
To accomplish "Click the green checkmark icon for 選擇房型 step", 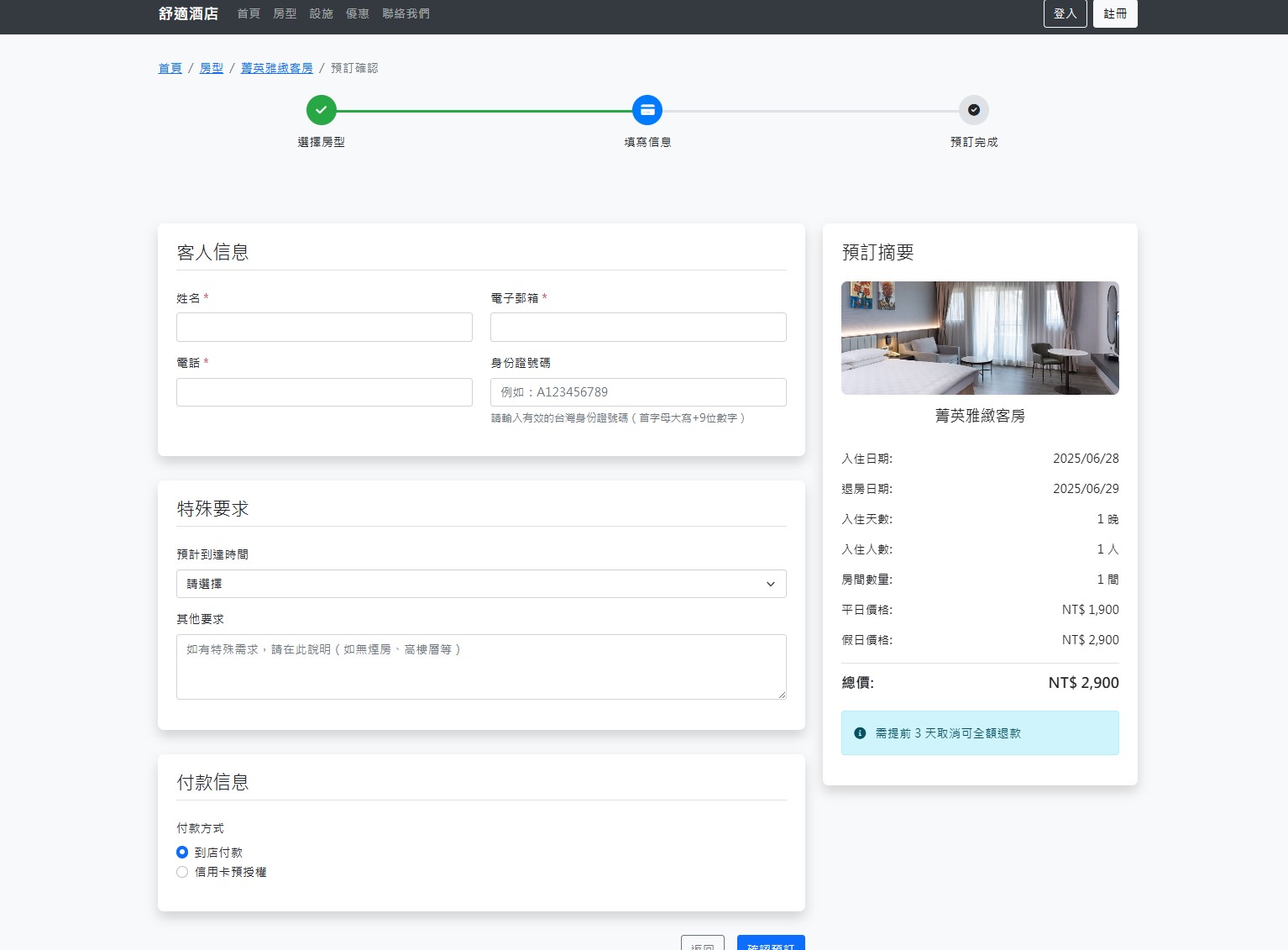I will click(322, 109).
